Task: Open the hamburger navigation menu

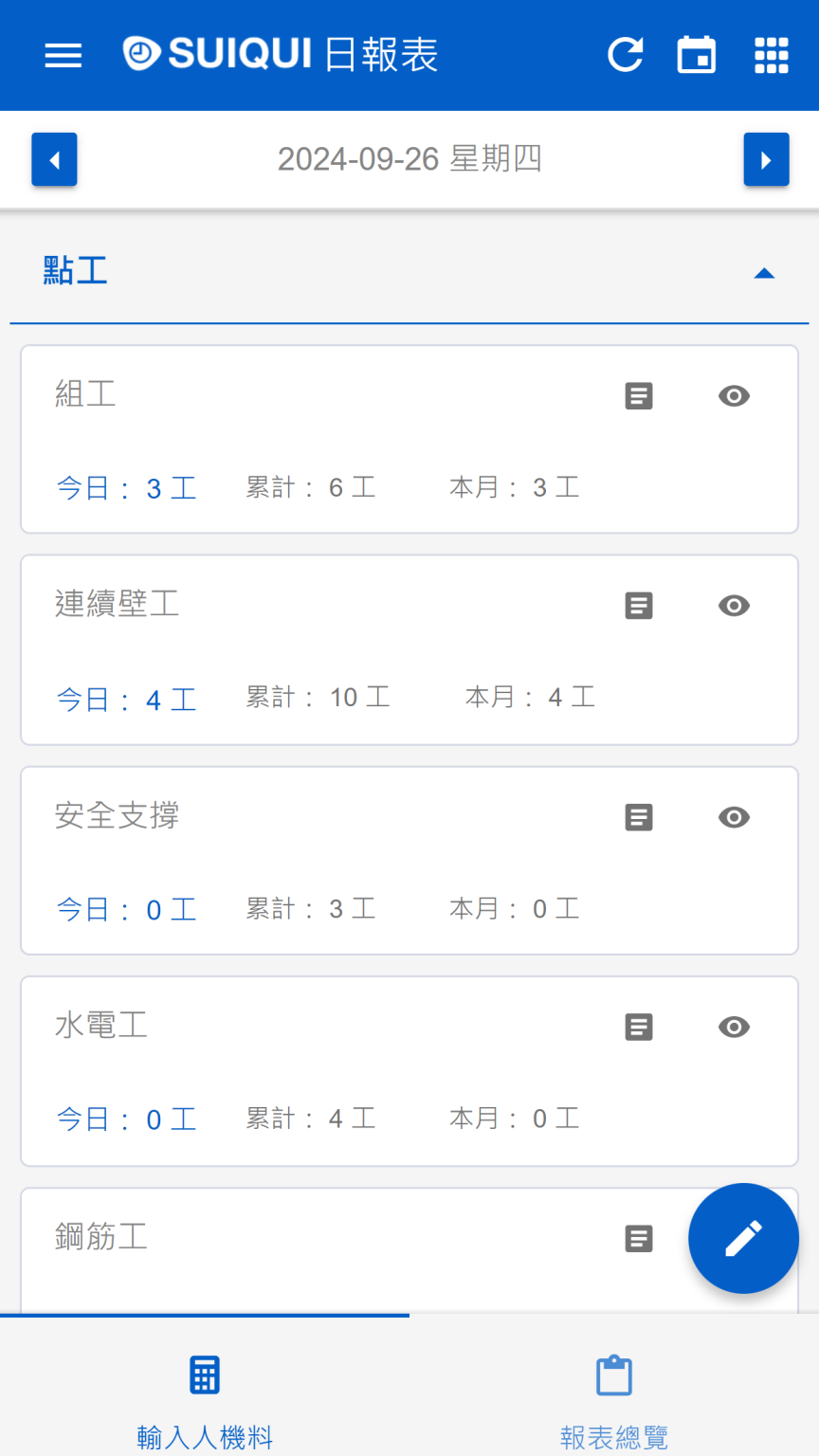Action: pyautogui.click(x=64, y=55)
